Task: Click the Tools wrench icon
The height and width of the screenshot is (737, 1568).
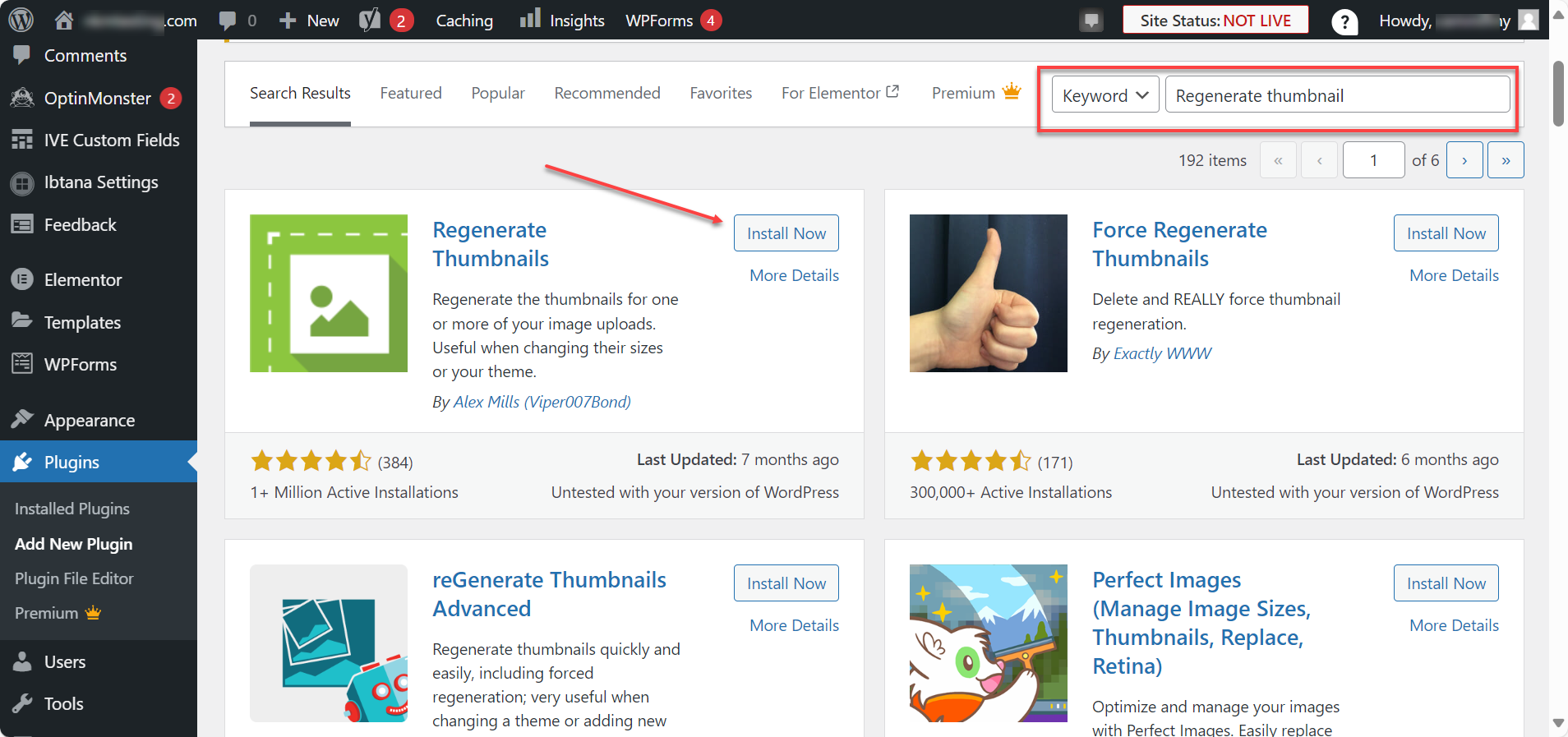Action: 22,703
